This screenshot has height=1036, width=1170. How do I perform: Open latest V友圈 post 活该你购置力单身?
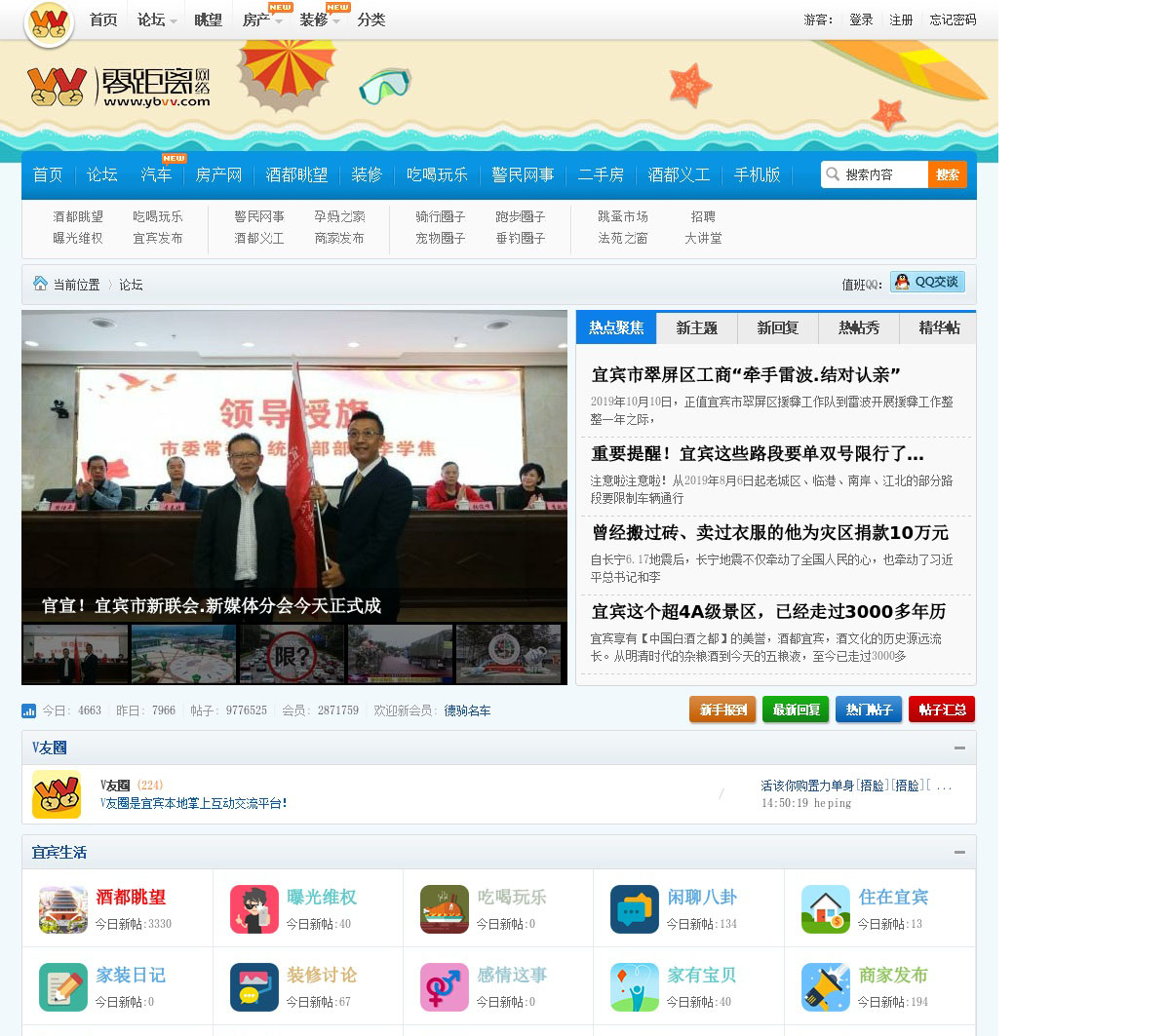[856, 786]
